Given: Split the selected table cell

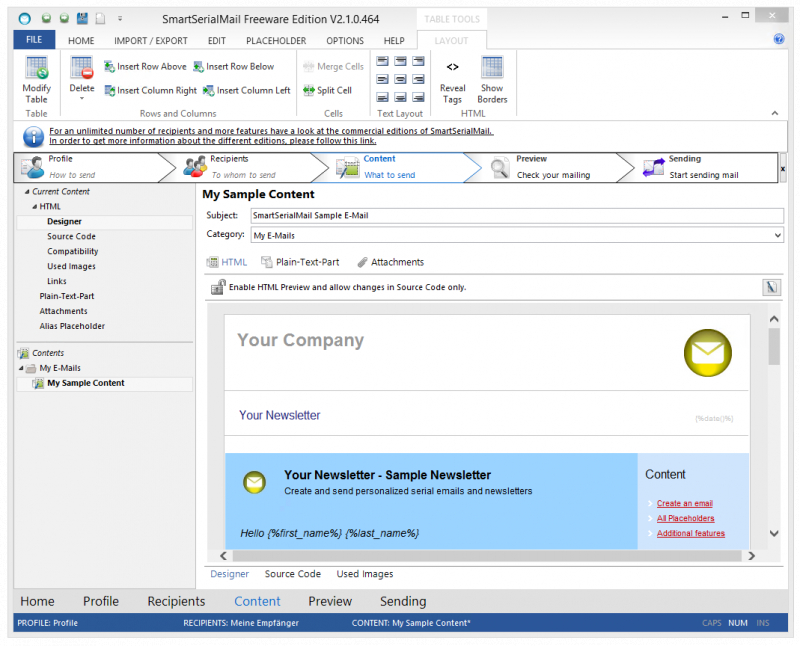Looking at the screenshot, I should (328, 90).
